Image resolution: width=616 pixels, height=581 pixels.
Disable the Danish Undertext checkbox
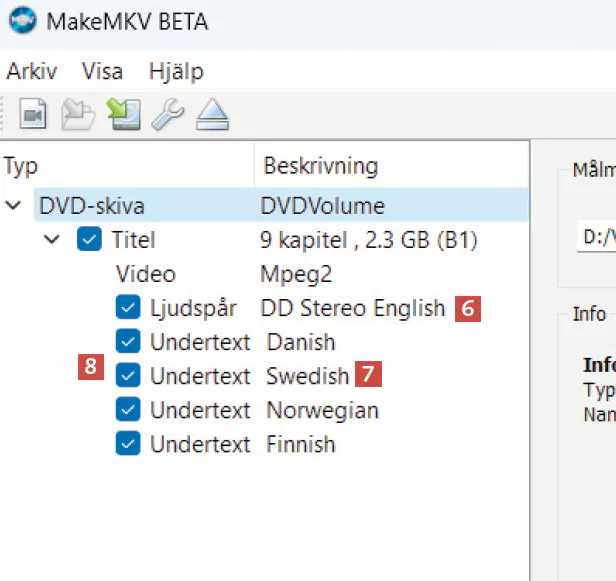pos(127,342)
